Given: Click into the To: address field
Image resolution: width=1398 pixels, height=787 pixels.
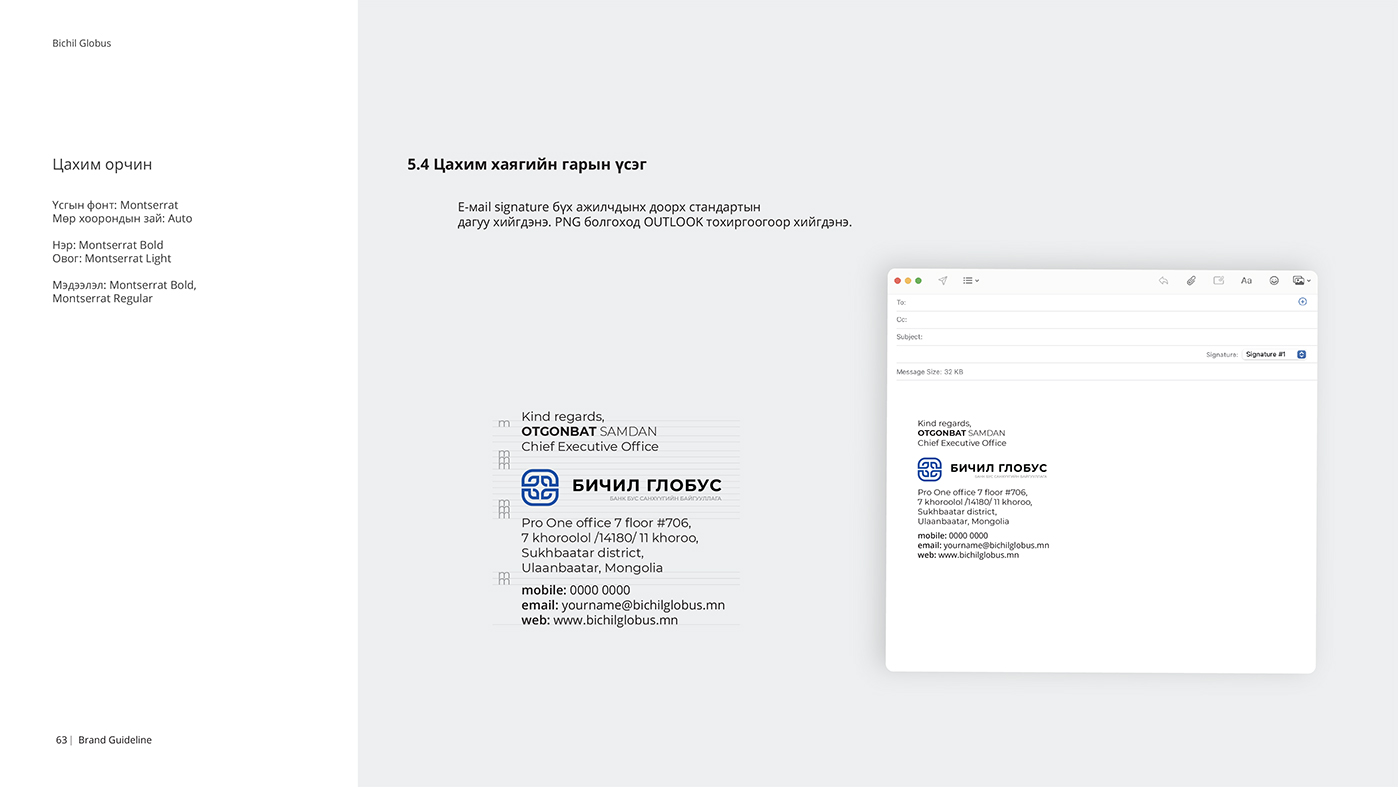Looking at the screenshot, I should (1100, 302).
